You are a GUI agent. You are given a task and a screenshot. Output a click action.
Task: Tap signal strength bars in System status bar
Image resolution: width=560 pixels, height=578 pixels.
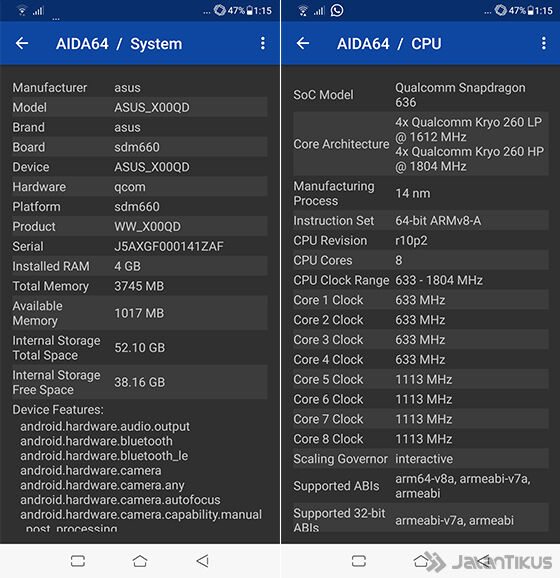click(x=38, y=11)
